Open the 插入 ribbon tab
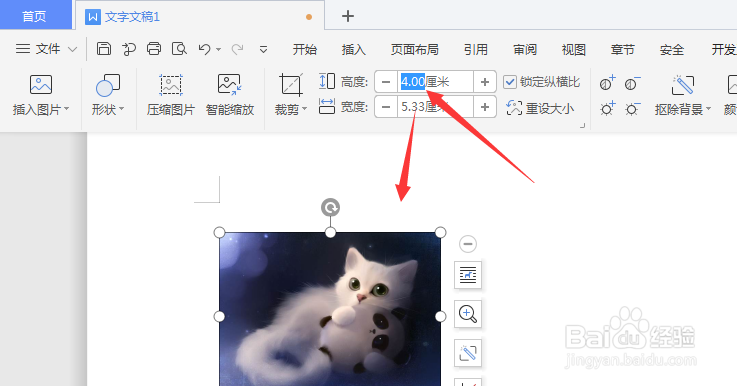This screenshot has width=737, height=386. click(353, 49)
